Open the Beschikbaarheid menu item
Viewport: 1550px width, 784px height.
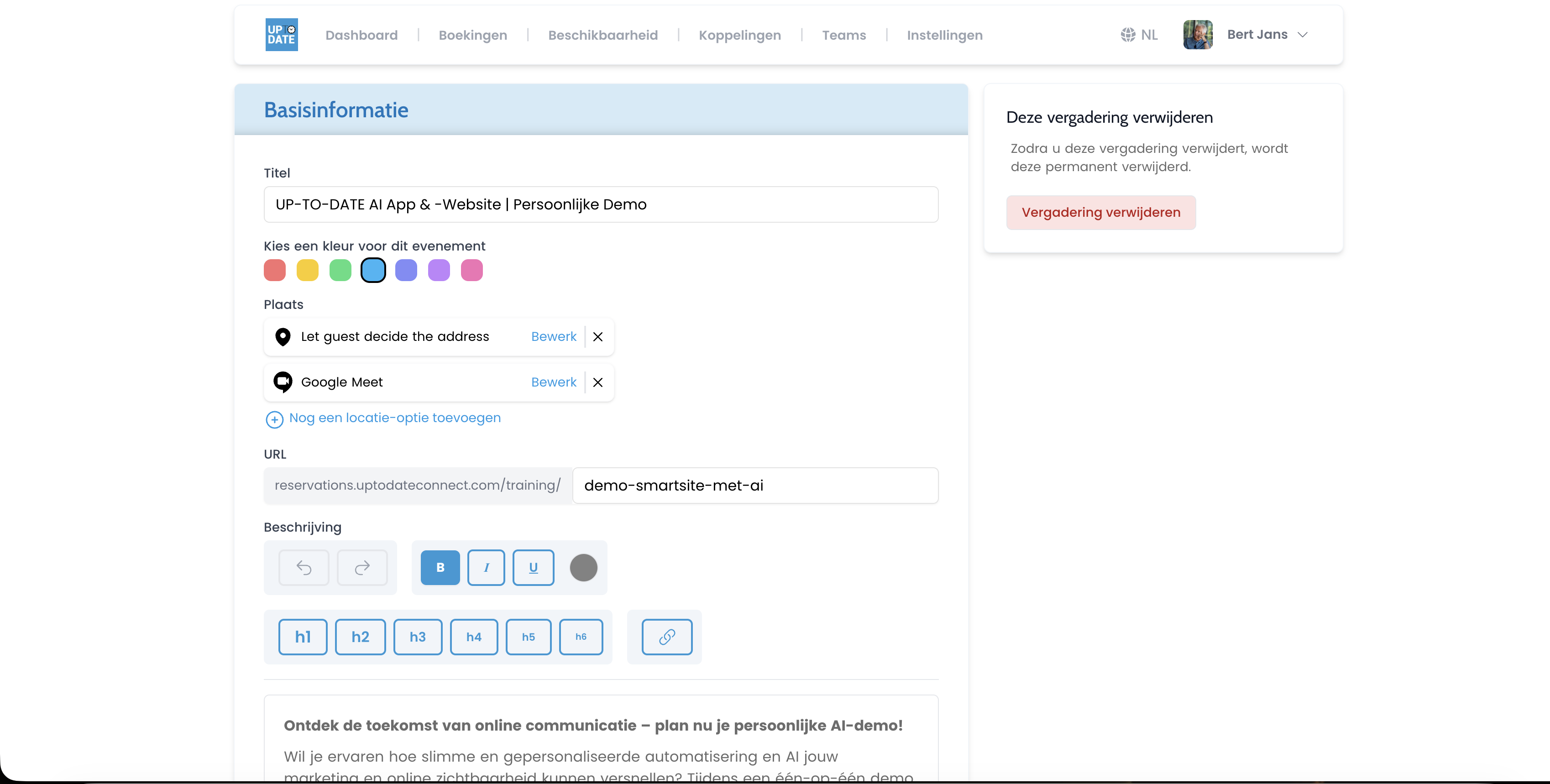point(603,35)
